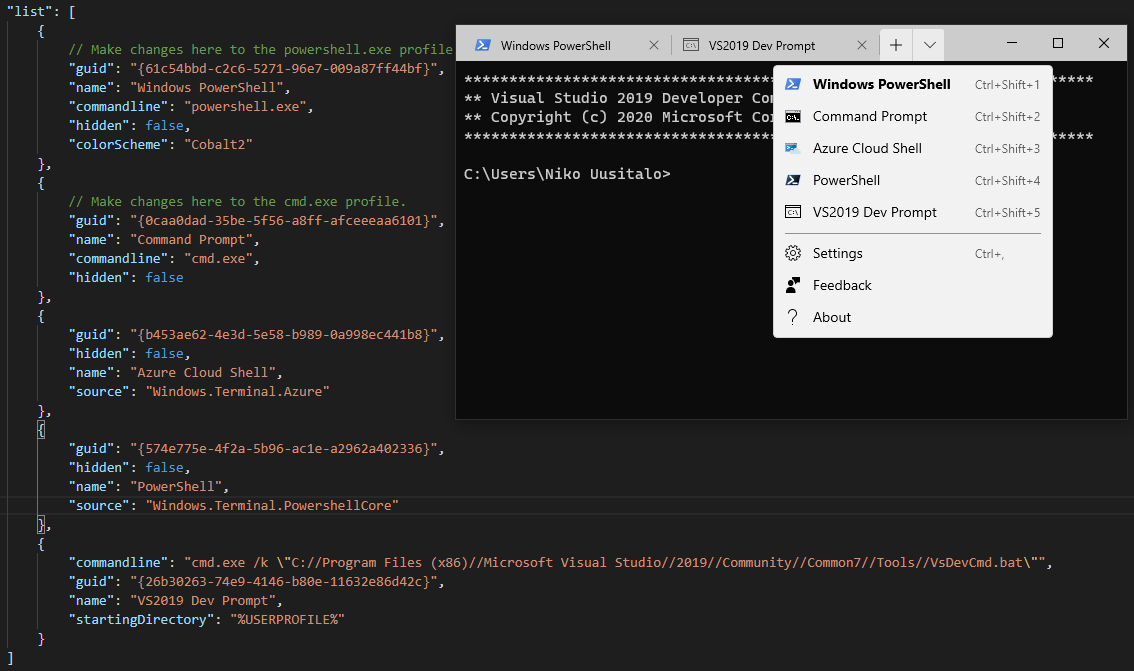Open About from the dropdown menu
This screenshot has height=671, width=1134.
click(x=913, y=317)
